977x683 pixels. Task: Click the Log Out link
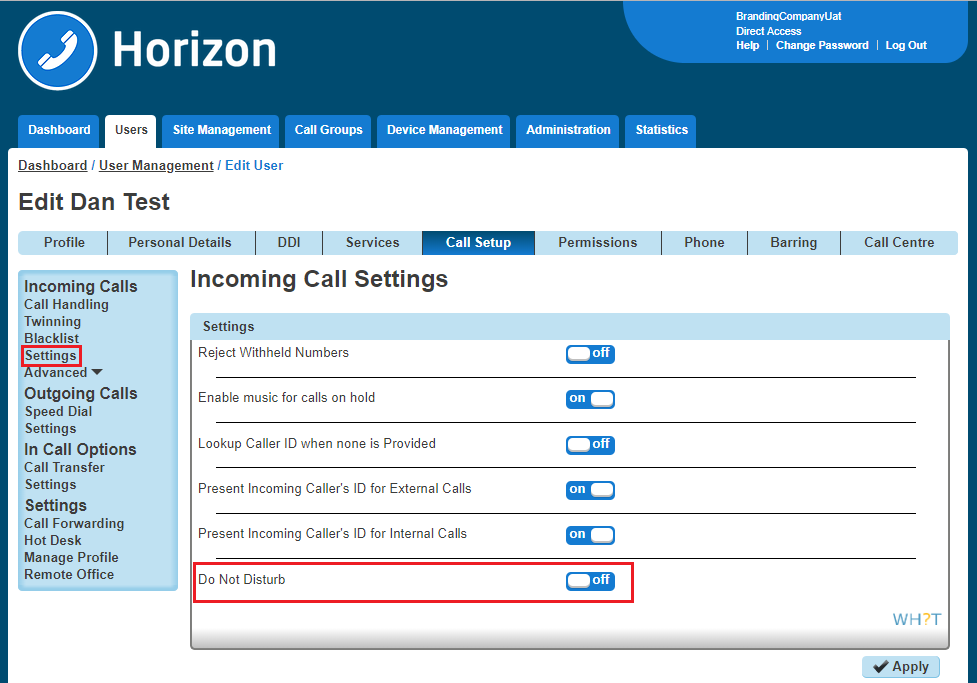tap(906, 45)
